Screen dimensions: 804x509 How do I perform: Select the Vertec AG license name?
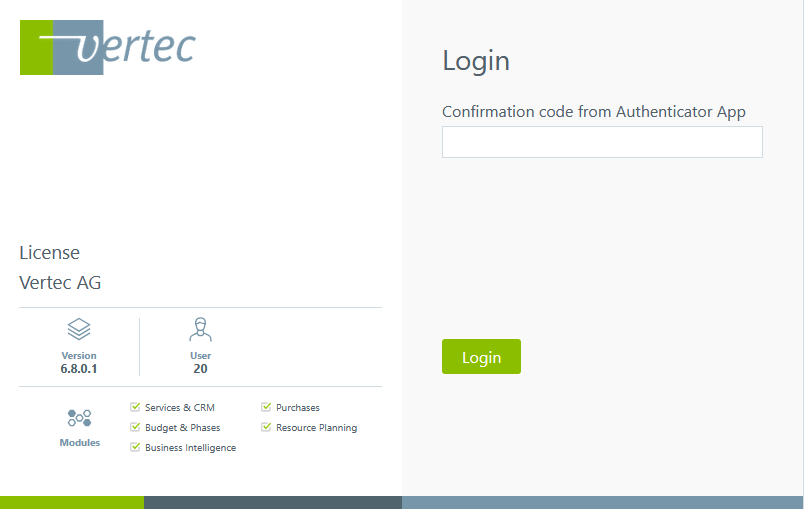(60, 283)
